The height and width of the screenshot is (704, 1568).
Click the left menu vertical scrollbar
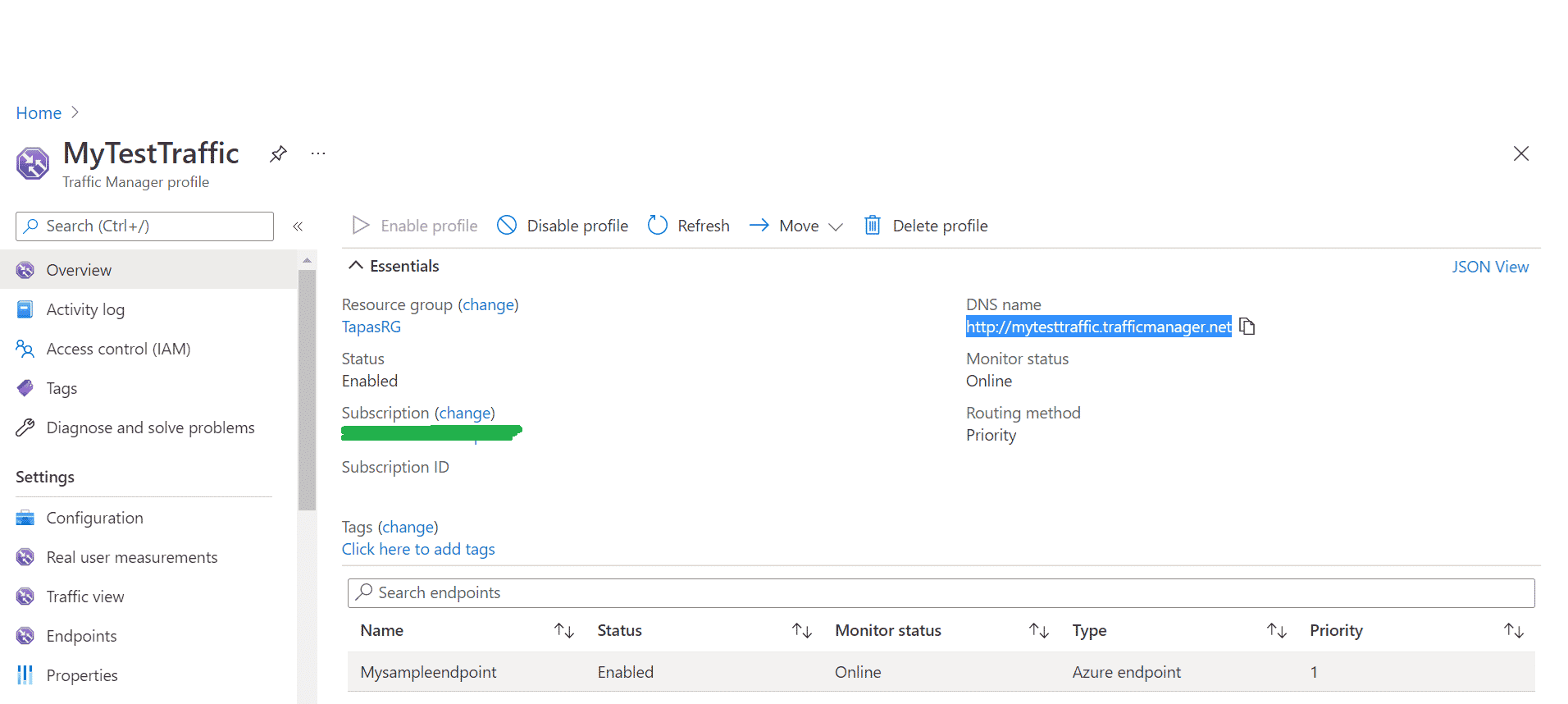(x=308, y=390)
